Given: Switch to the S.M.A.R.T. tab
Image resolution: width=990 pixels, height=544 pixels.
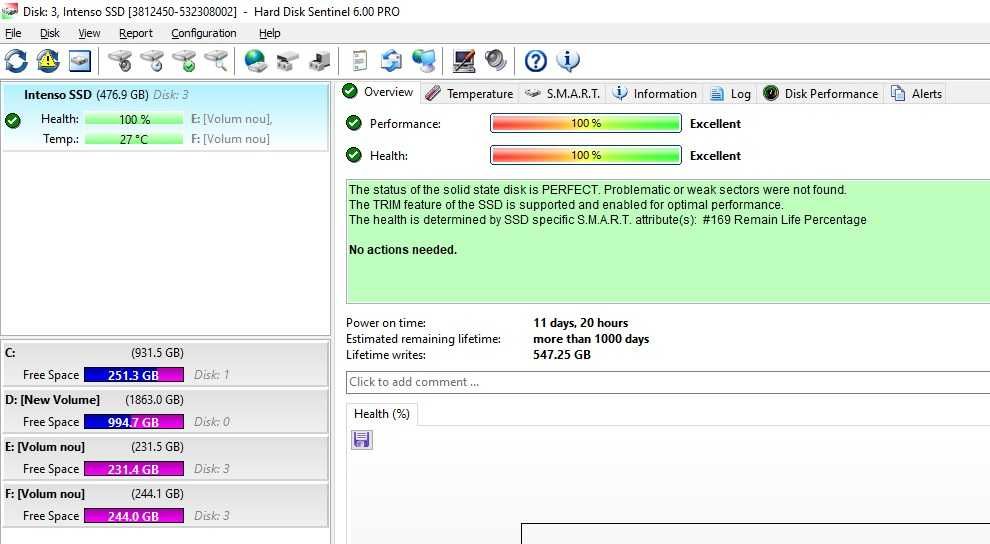Looking at the screenshot, I should [x=562, y=93].
